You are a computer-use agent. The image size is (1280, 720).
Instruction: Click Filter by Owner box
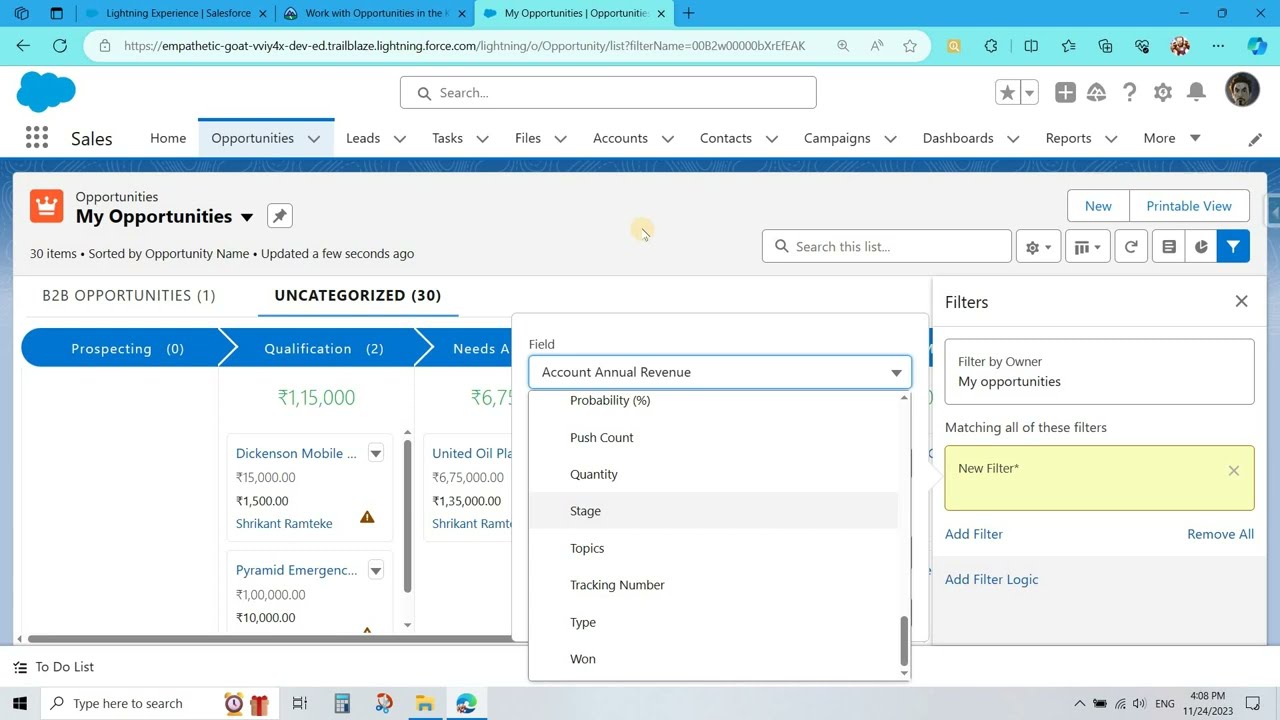coord(1099,372)
